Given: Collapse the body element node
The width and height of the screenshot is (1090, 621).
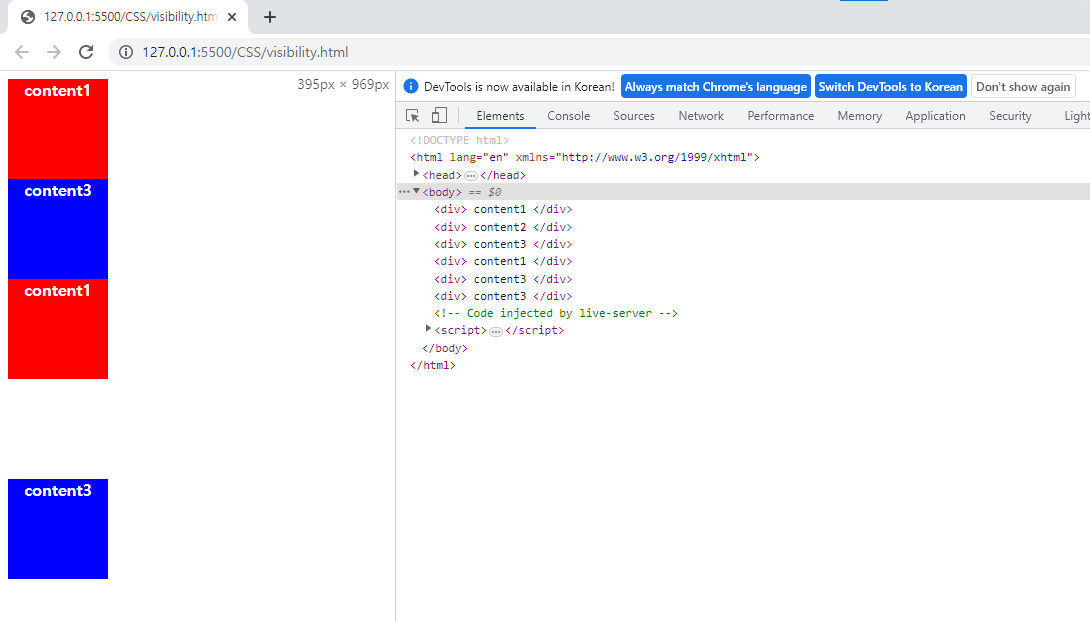Looking at the screenshot, I should [416, 191].
